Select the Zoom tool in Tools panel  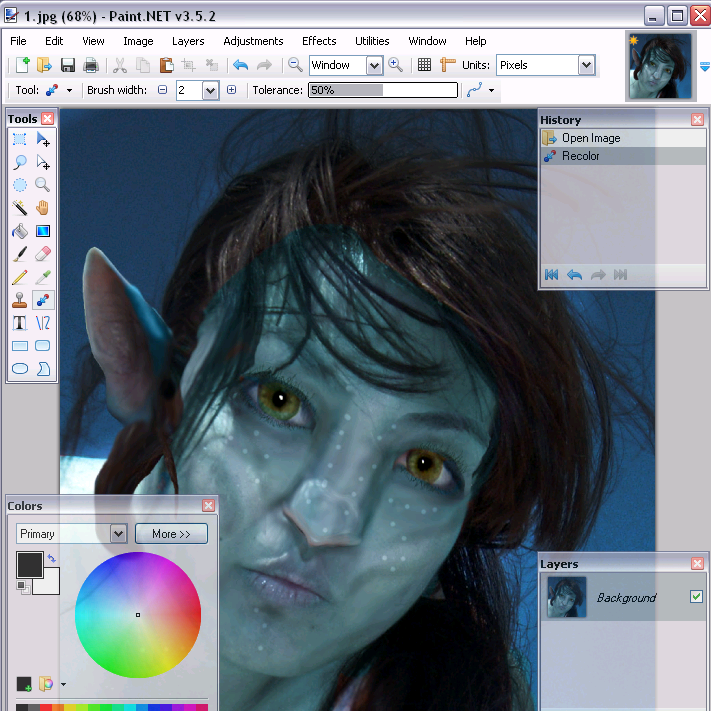(43, 185)
